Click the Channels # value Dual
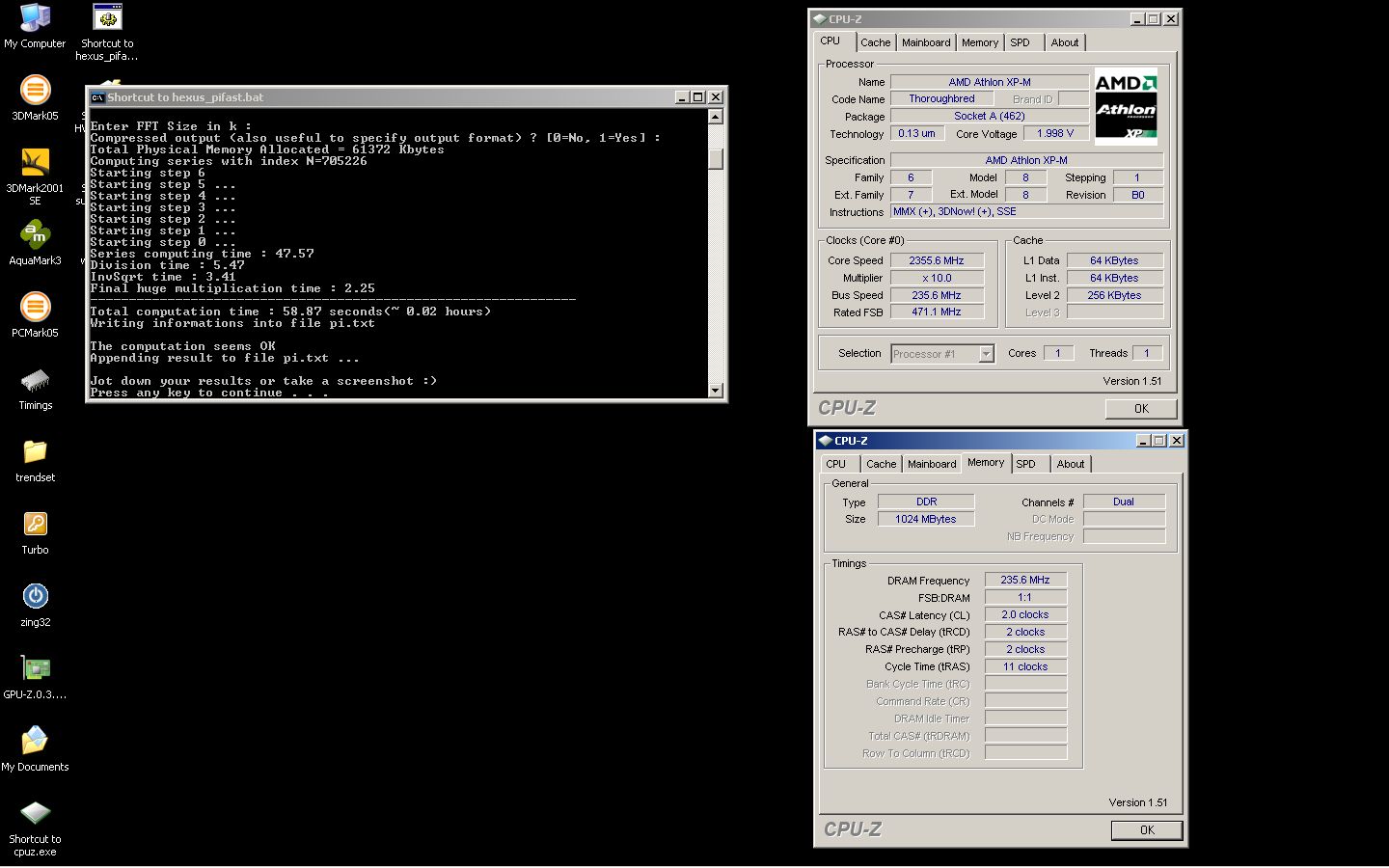Viewport: 1389px width, 868px height. (1124, 502)
